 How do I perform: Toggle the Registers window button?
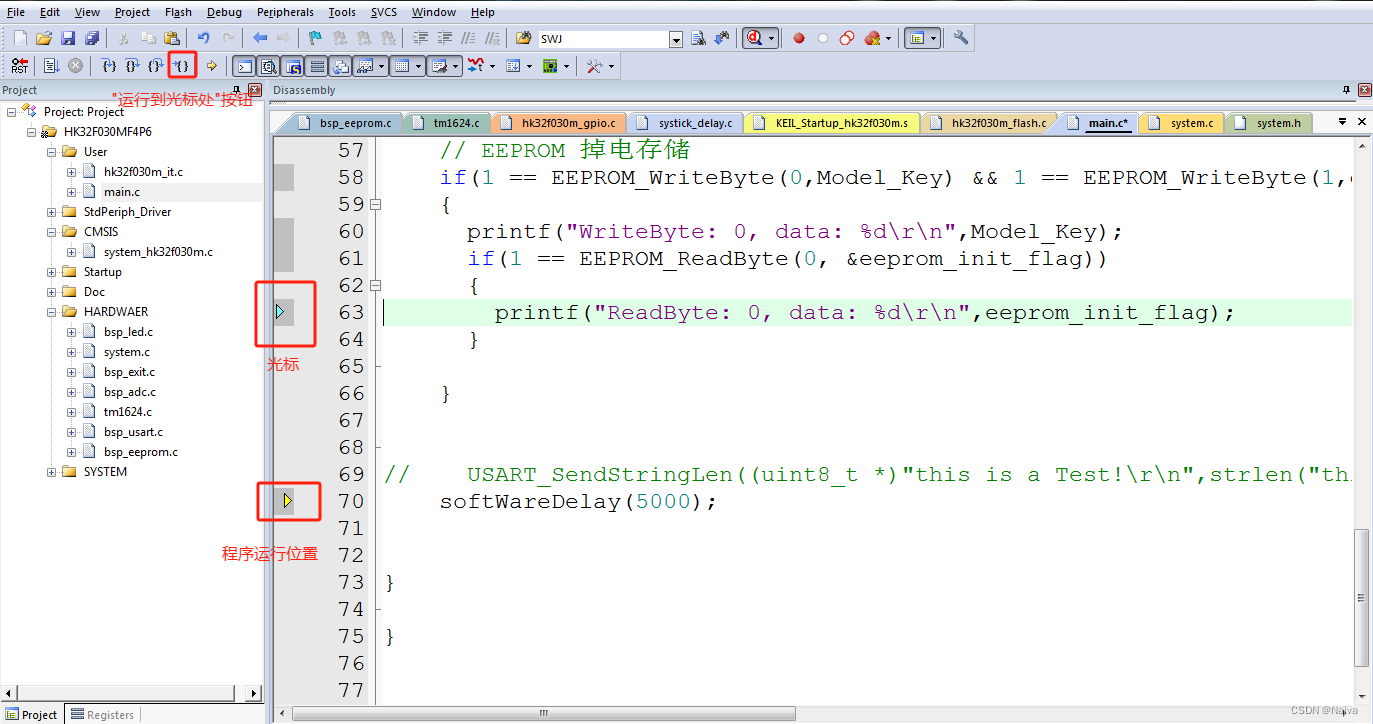point(317,66)
